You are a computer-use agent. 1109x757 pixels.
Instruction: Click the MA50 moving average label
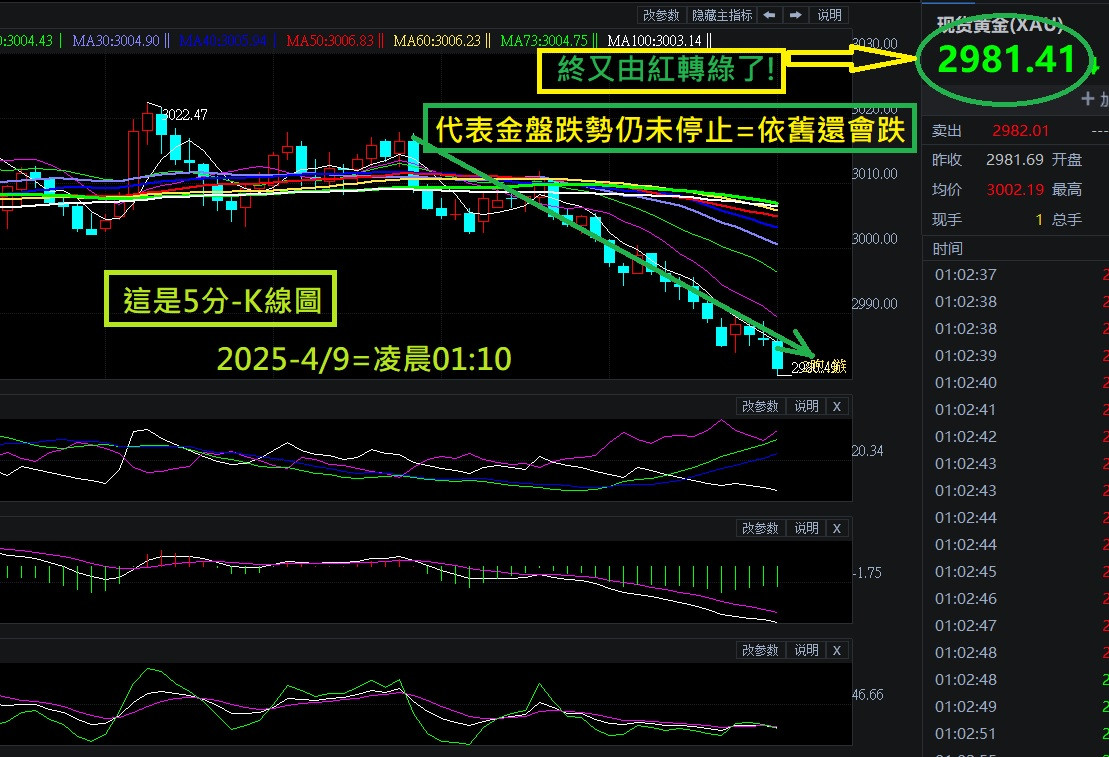click(x=329, y=41)
